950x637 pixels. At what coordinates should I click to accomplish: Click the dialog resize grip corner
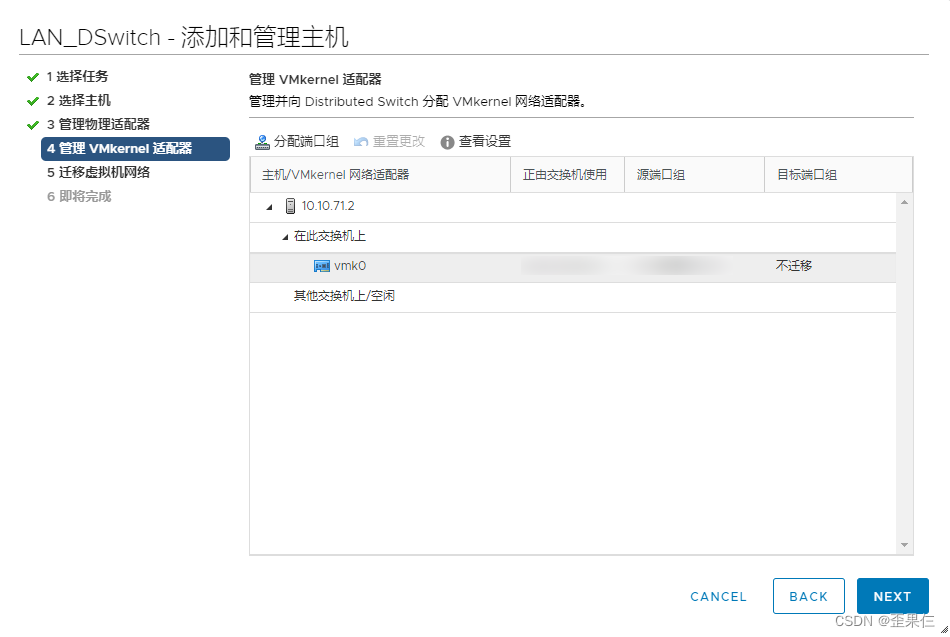(x=944, y=630)
